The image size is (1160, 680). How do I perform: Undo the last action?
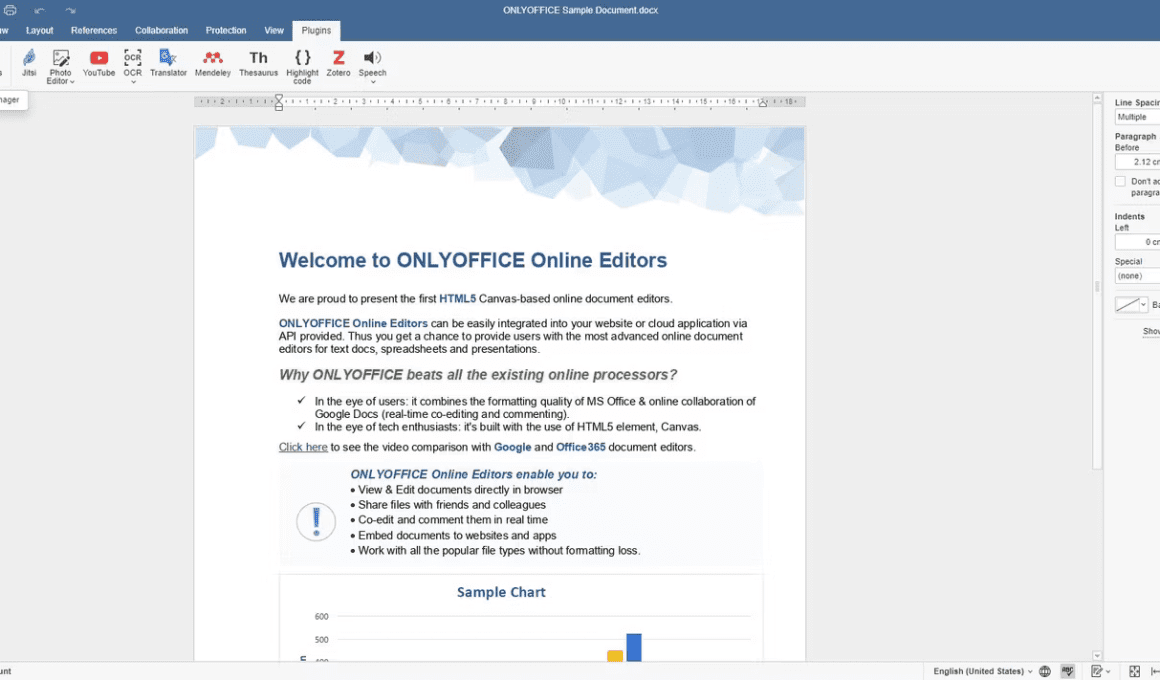tap(39, 10)
